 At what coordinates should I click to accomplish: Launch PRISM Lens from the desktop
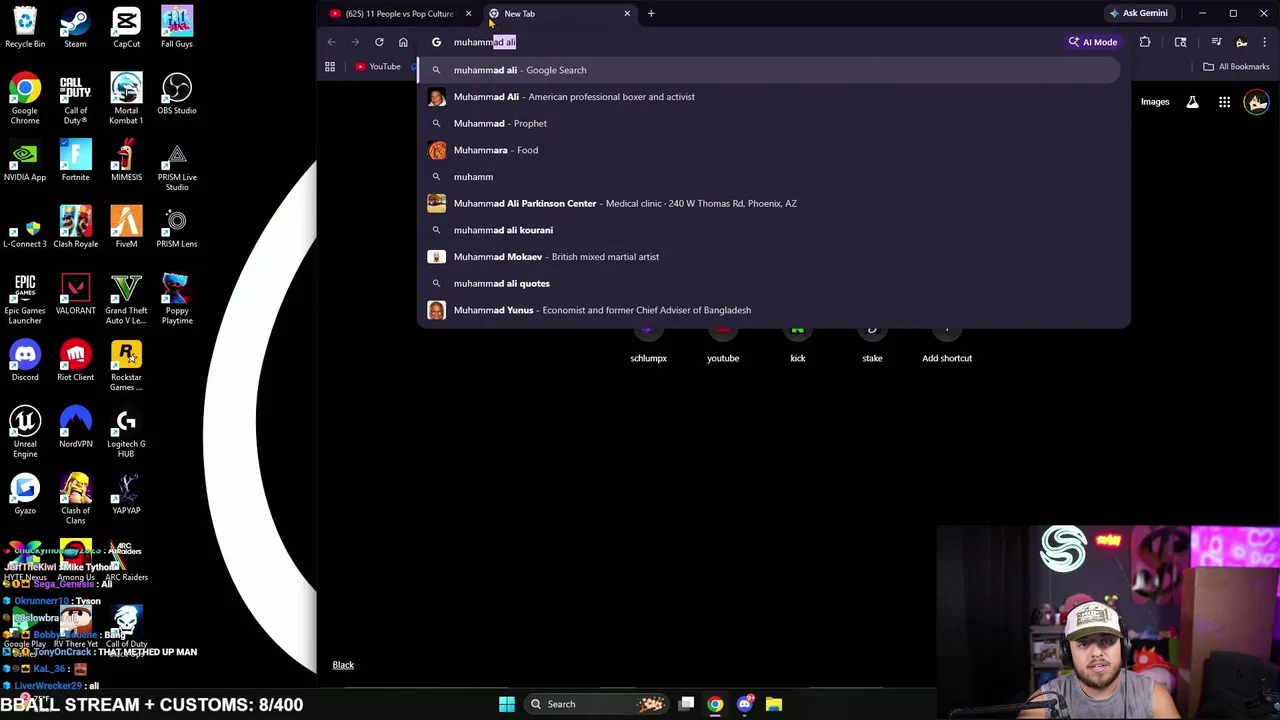[x=177, y=227]
